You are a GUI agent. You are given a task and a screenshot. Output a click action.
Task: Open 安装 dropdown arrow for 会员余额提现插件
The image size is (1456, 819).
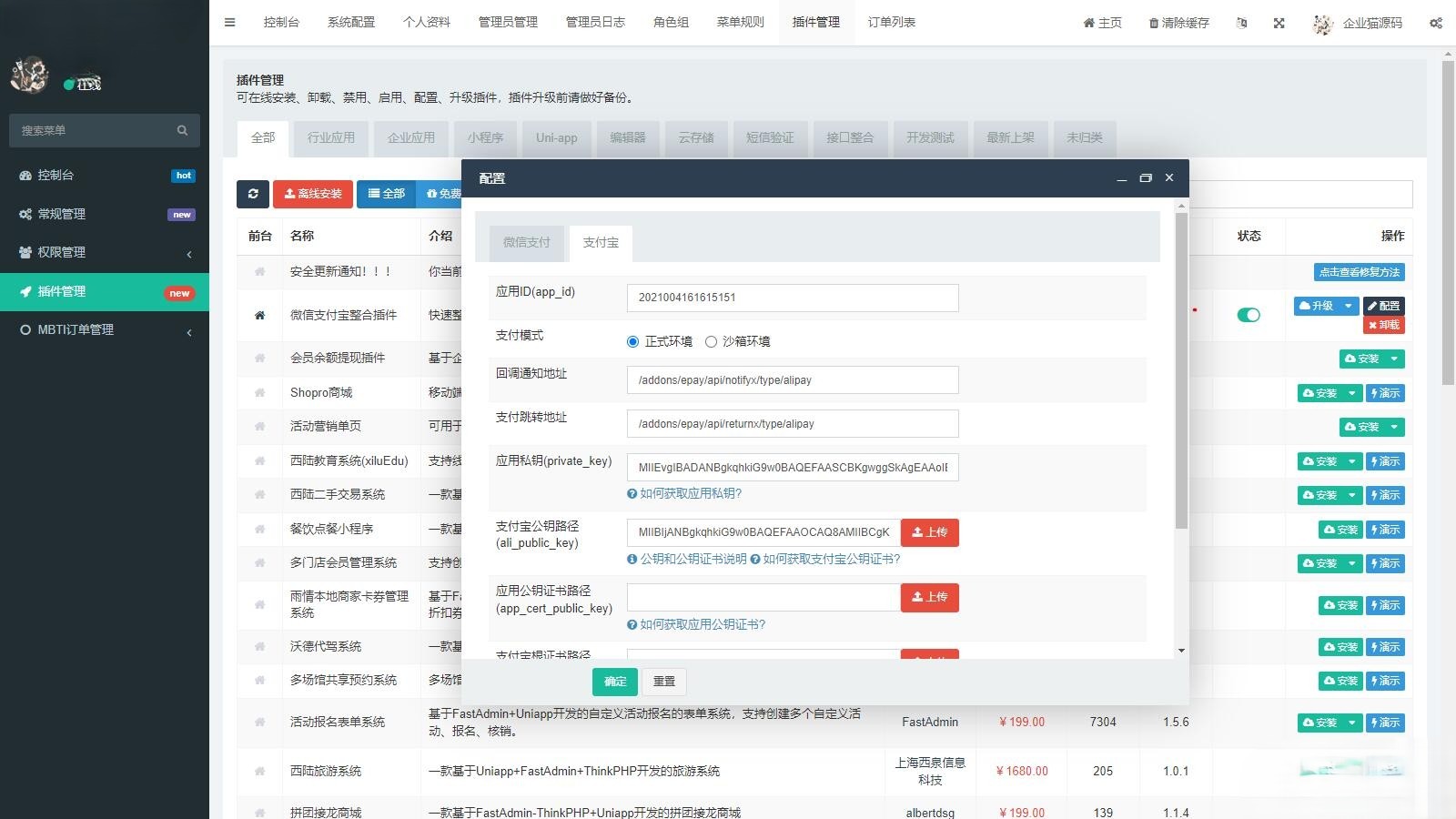(x=1394, y=359)
